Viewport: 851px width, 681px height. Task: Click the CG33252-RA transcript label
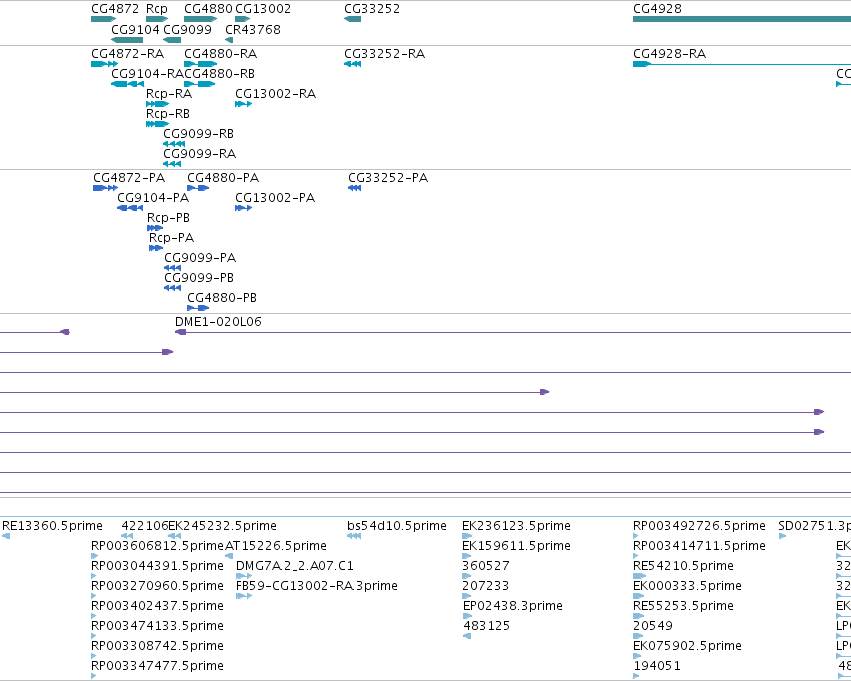[384, 54]
